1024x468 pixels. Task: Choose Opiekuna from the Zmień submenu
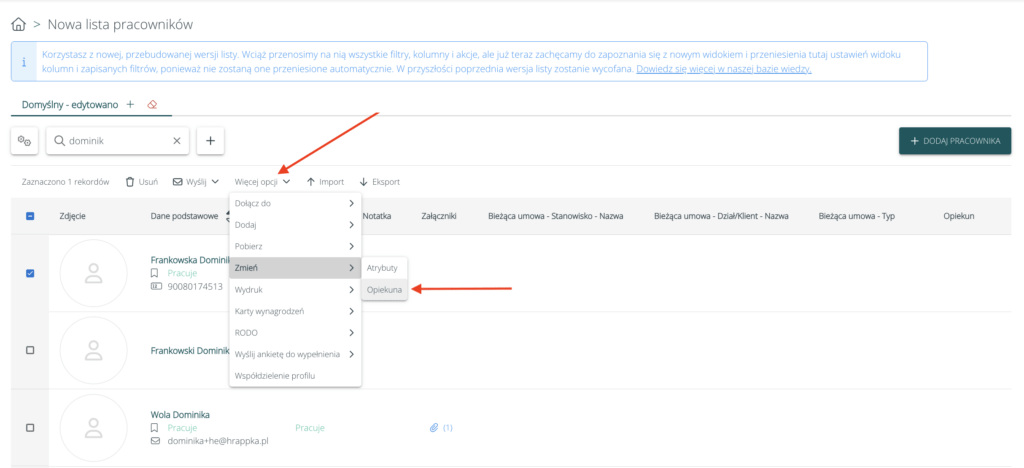[x=385, y=290]
